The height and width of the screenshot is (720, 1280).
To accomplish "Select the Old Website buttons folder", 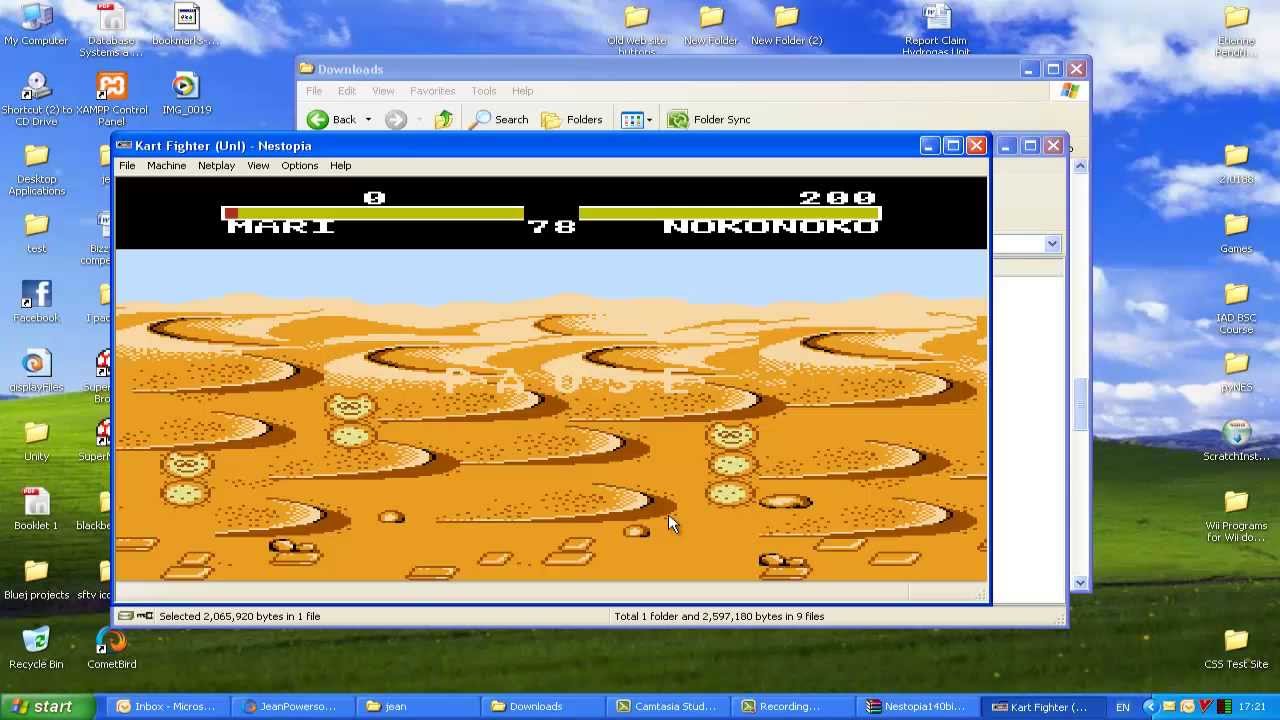I will coord(636,30).
